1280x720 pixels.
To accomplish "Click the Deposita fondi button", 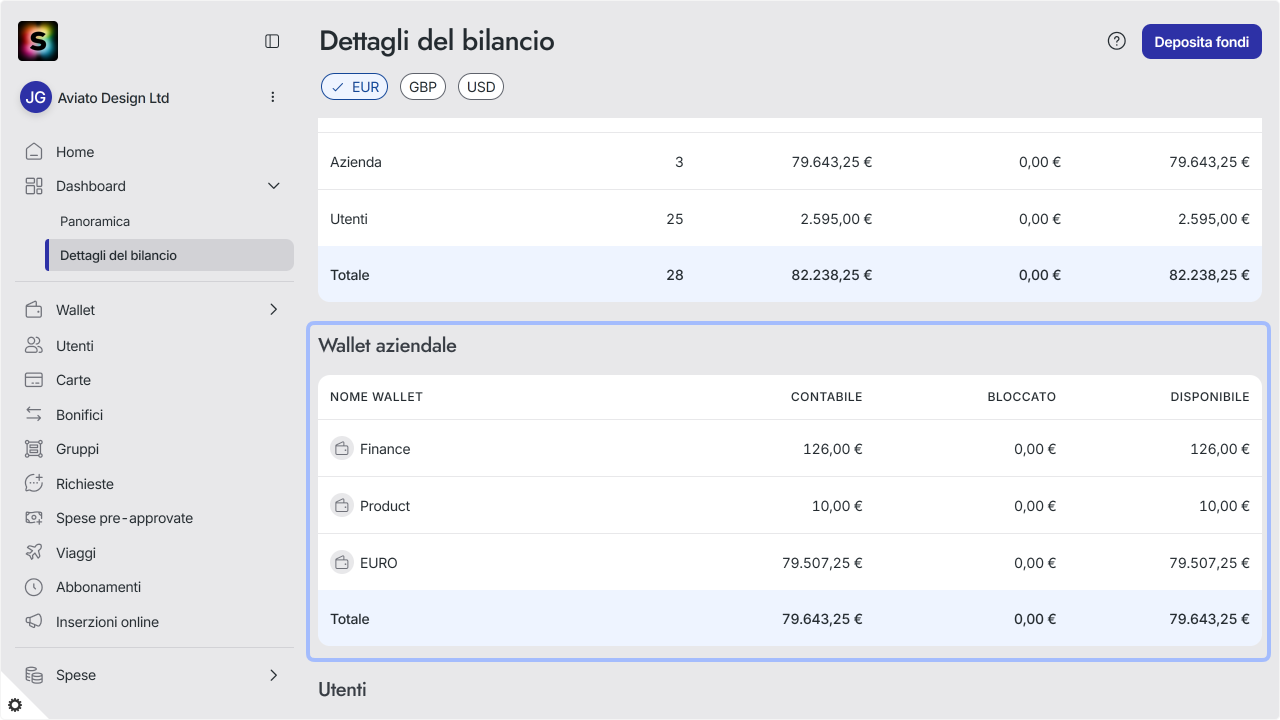I will 1202,42.
